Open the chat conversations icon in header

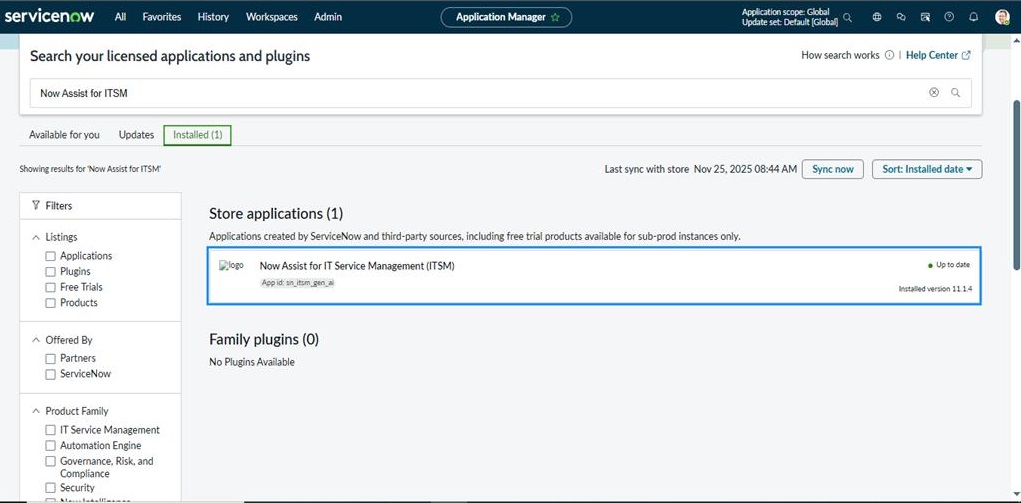[x=901, y=17]
